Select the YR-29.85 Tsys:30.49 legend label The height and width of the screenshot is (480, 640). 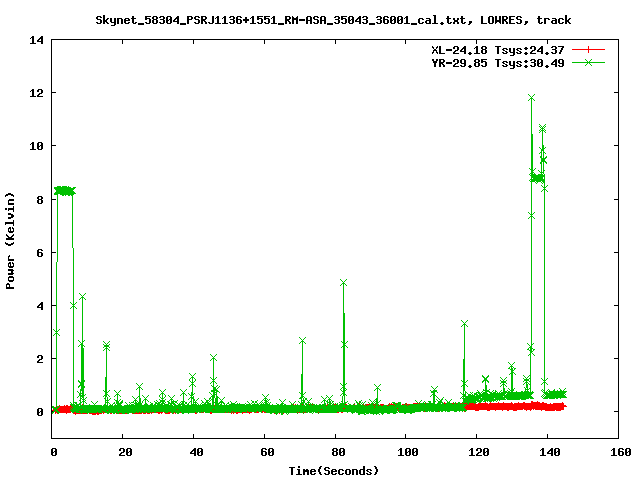coord(498,63)
